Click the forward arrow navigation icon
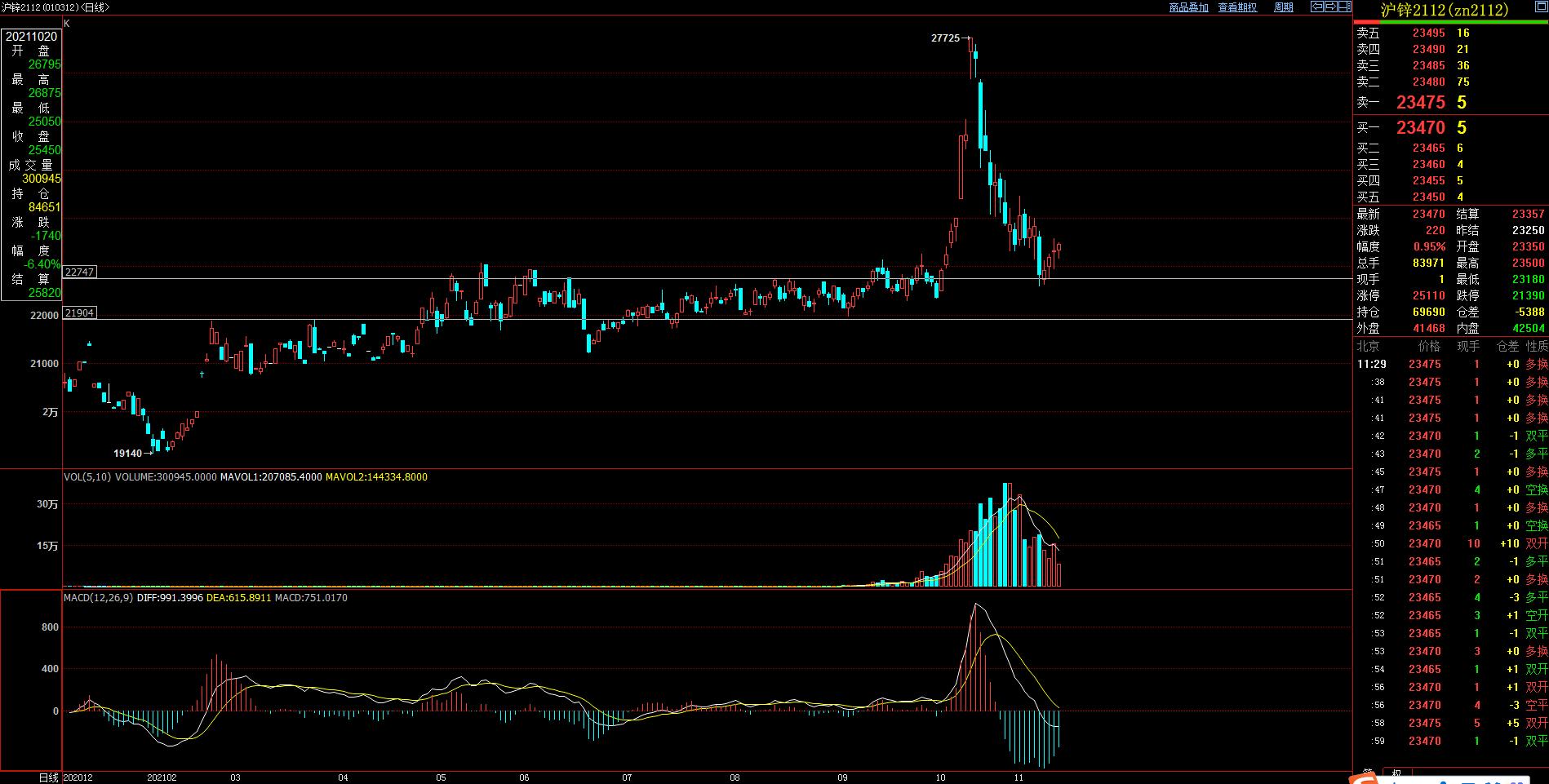Screen dimensions: 1549x784 point(1331,7)
